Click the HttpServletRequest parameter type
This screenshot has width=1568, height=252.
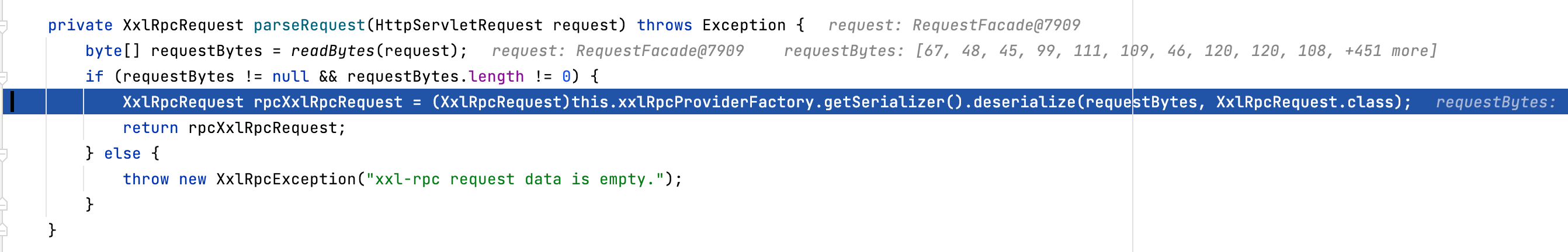(459, 26)
